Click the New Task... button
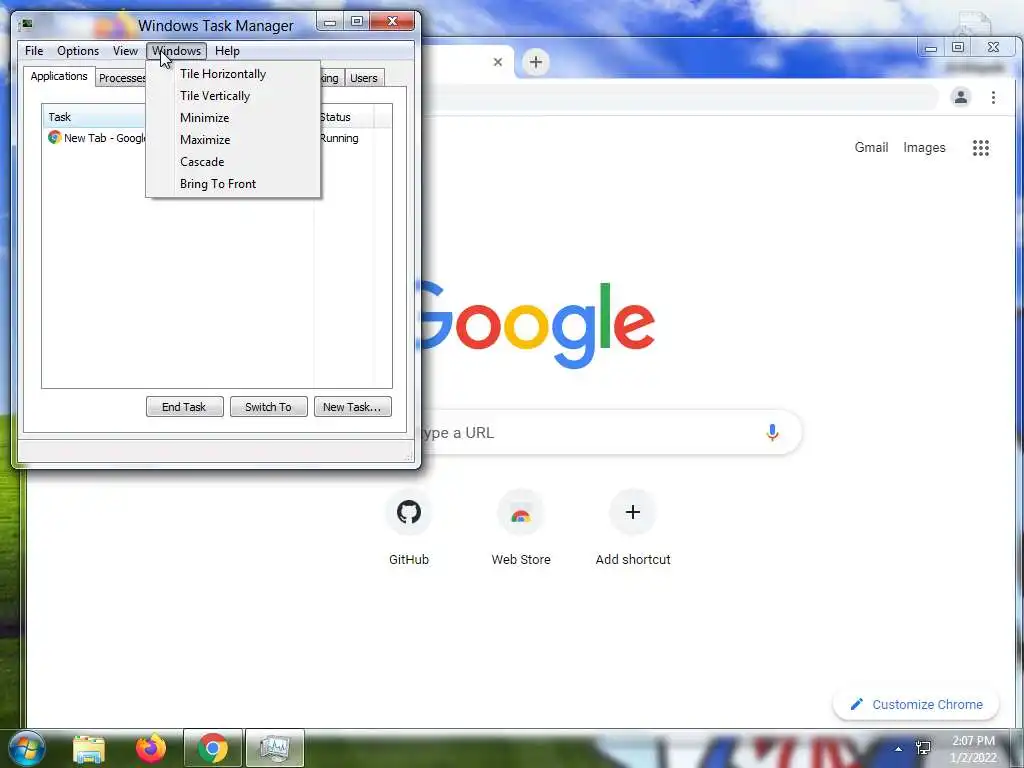Viewport: 1024px width, 768px height. pos(353,407)
